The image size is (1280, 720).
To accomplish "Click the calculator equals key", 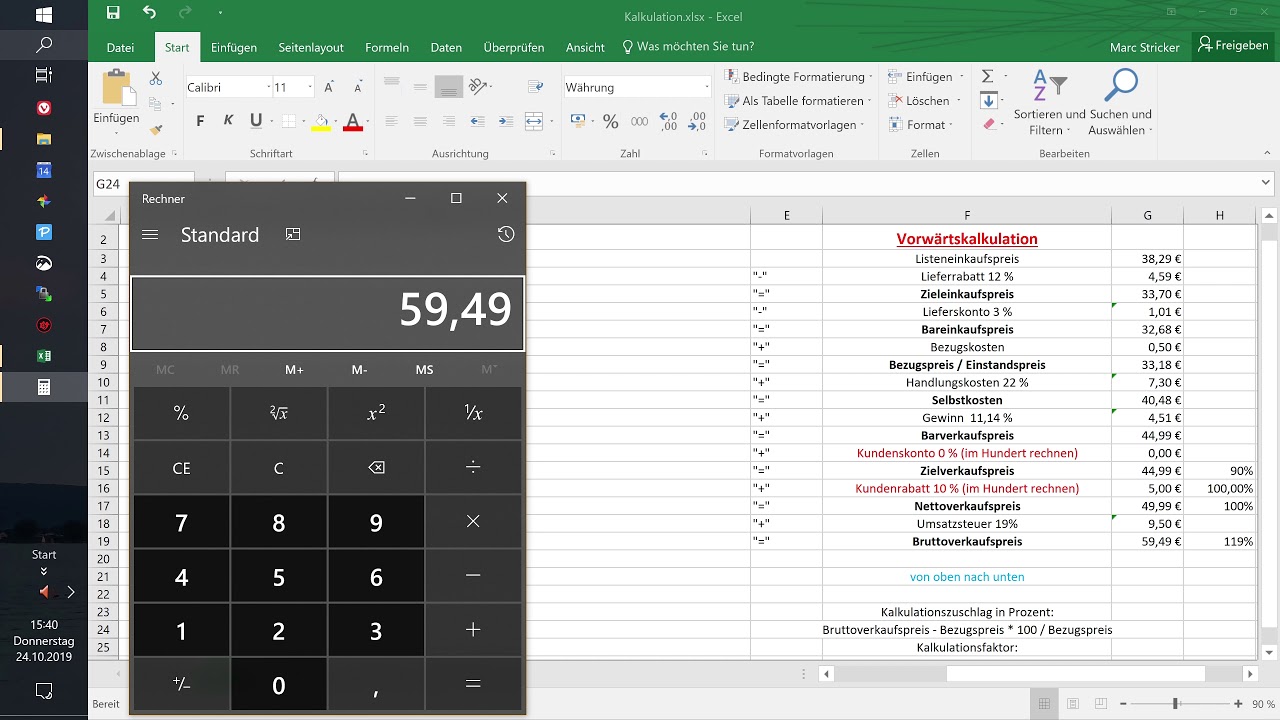I will pyautogui.click(x=473, y=684).
